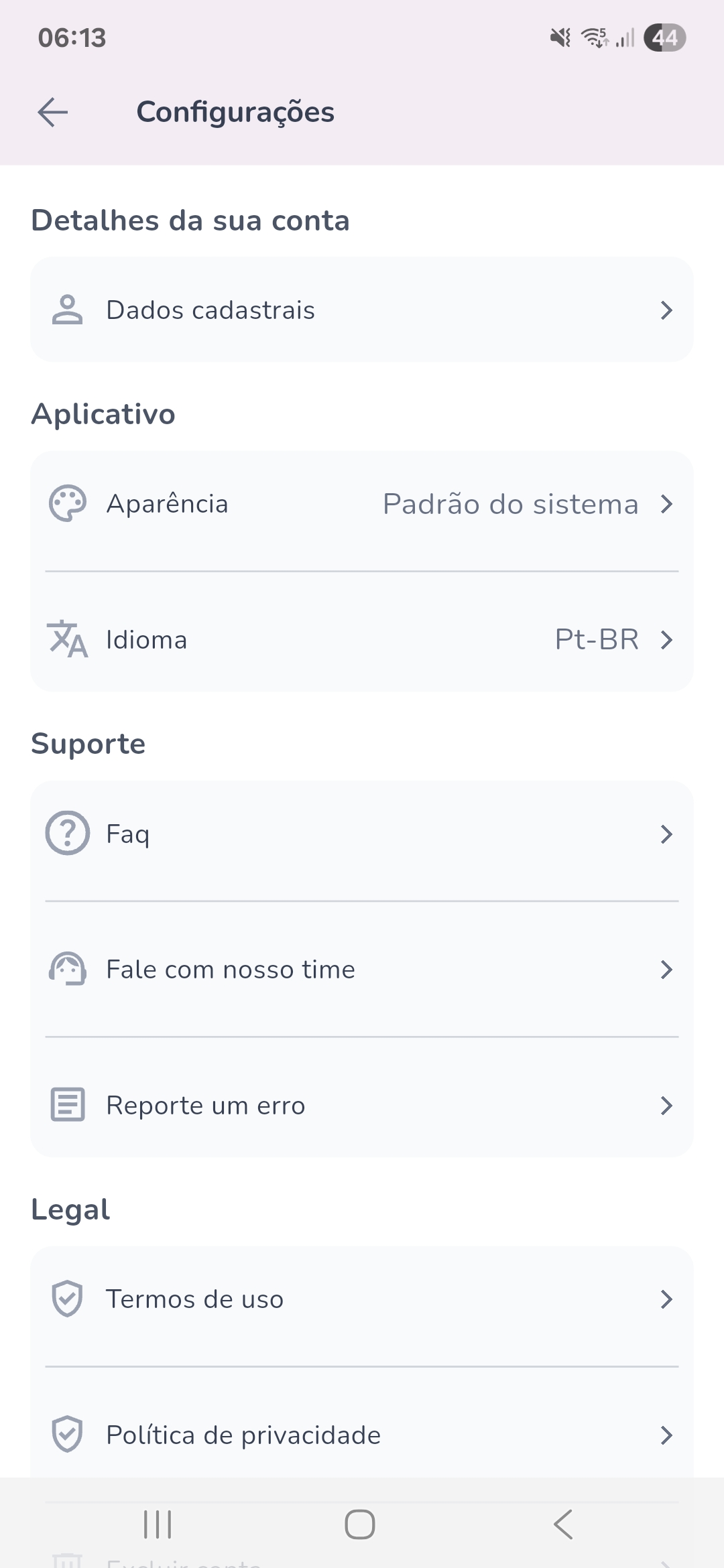724x1568 pixels.
Task: Tap the shield icon beside Política de privacidade
Action: point(67,1434)
